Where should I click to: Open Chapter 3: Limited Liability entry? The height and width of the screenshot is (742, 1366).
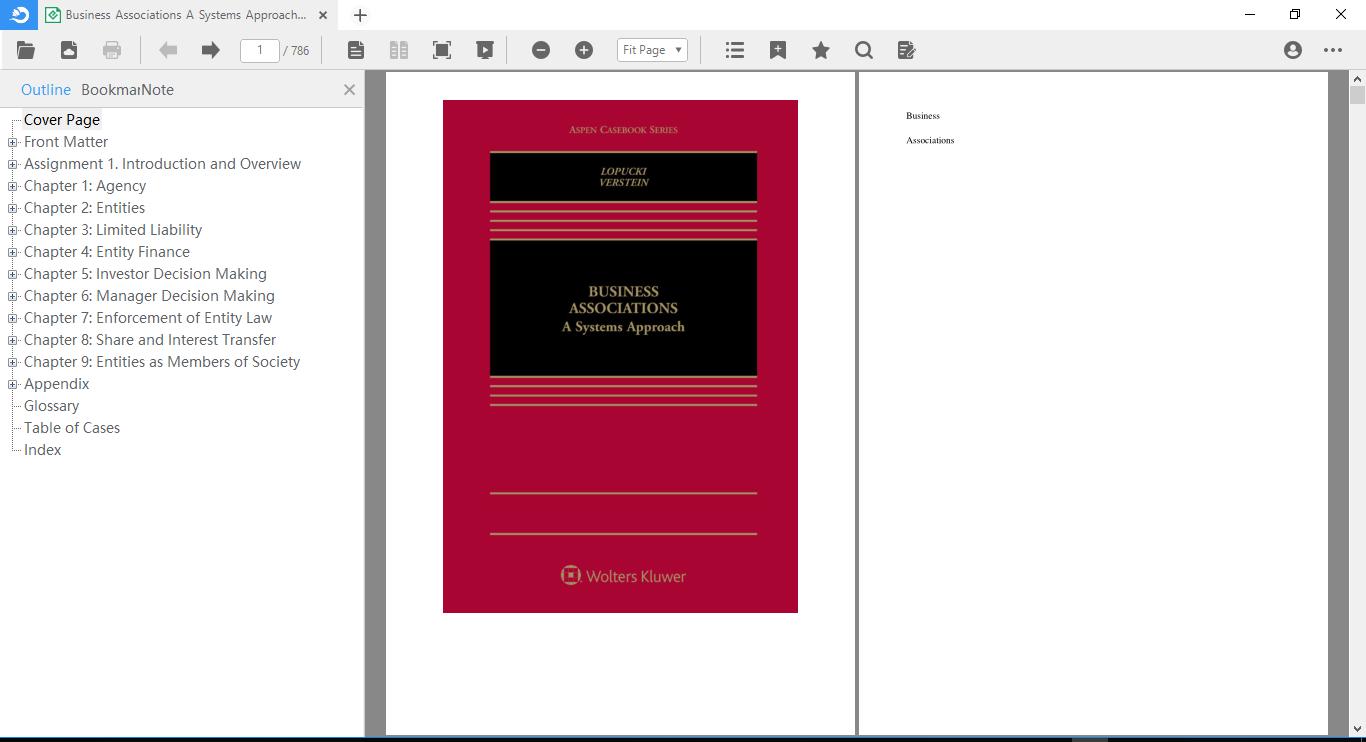[x=113, y=230]
